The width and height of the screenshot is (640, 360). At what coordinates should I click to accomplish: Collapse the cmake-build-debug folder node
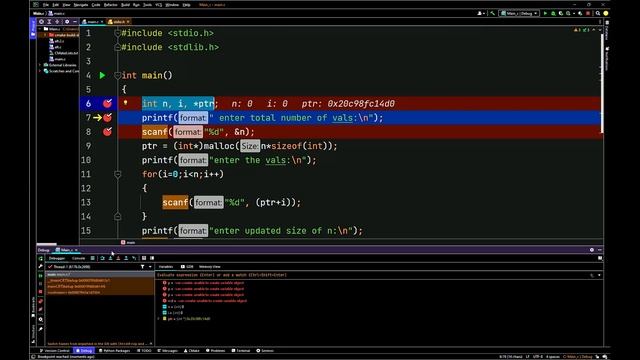(45, 35)
